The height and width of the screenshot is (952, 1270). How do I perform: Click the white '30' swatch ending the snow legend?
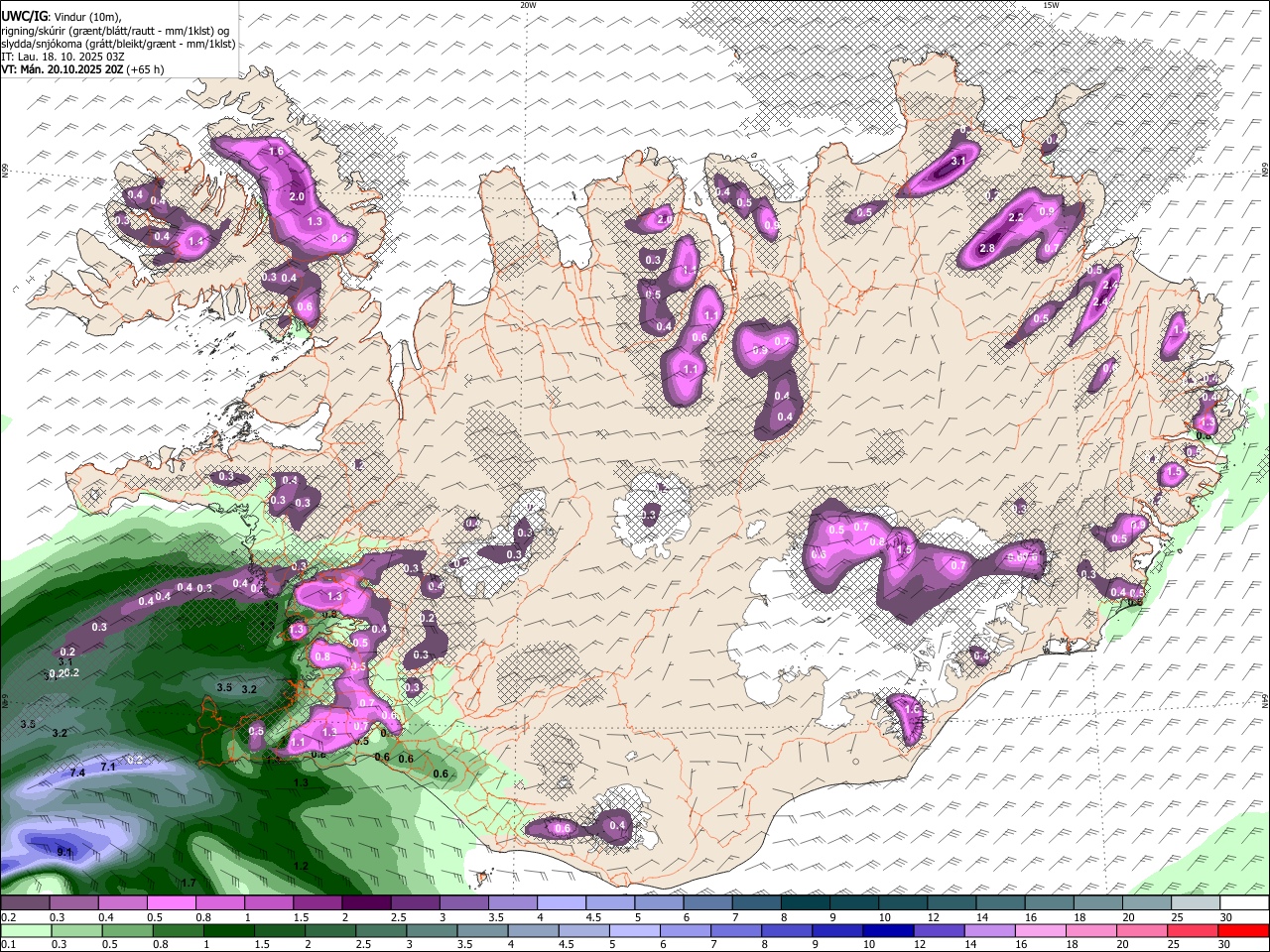click(x=1243, y=903)
